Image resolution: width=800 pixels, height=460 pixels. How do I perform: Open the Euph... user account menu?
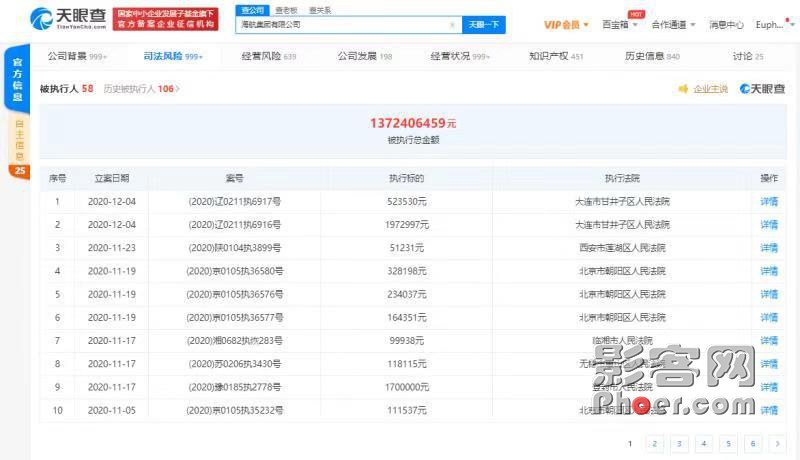tap(773, 24)
